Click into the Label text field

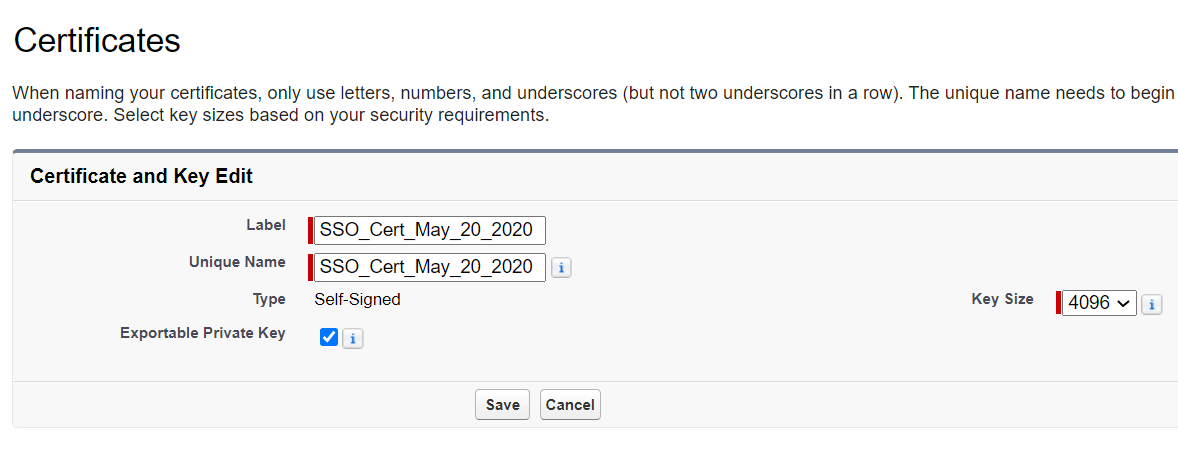430,231
